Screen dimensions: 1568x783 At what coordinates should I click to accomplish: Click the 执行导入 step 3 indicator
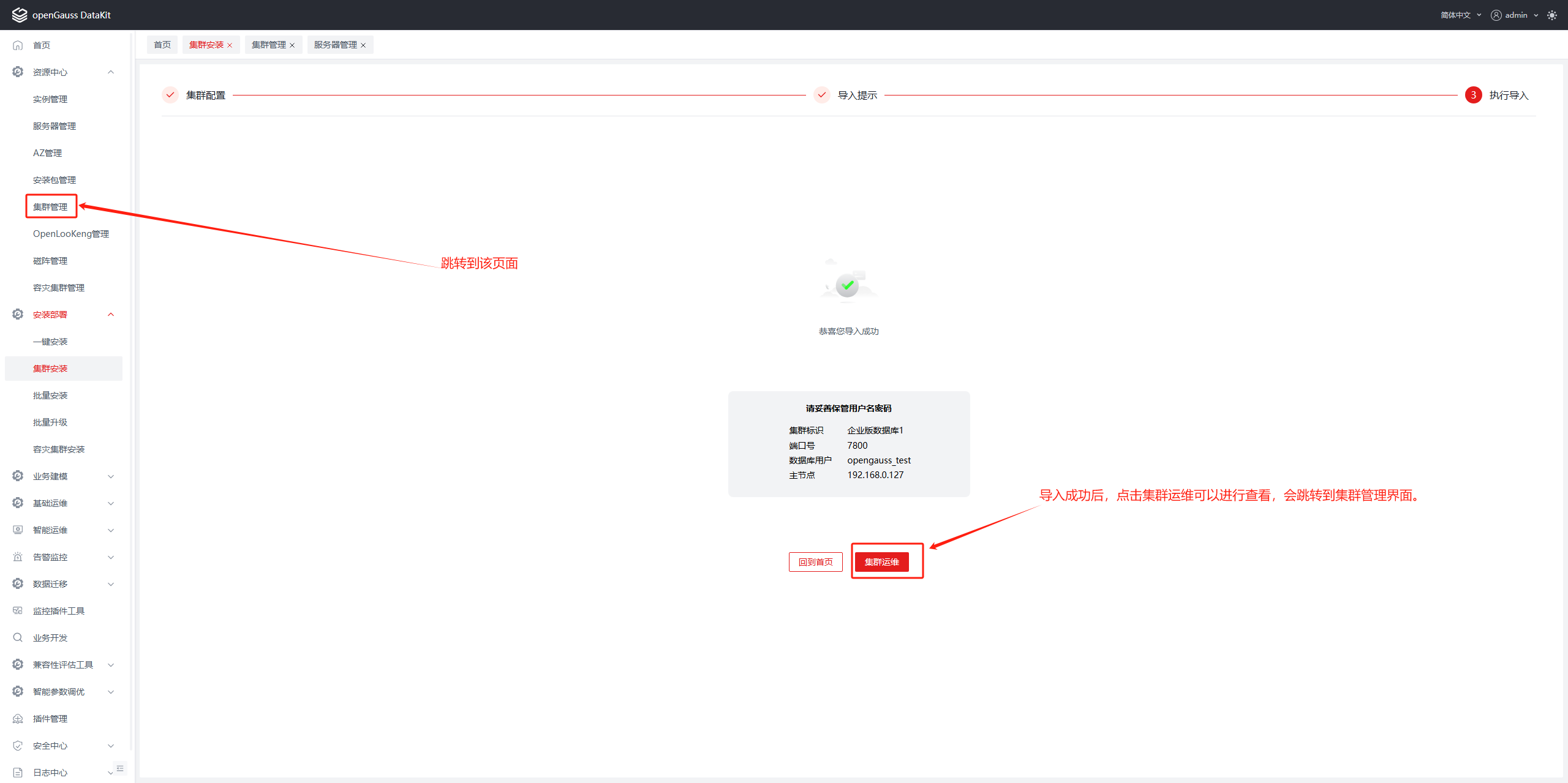(1473, 95)
